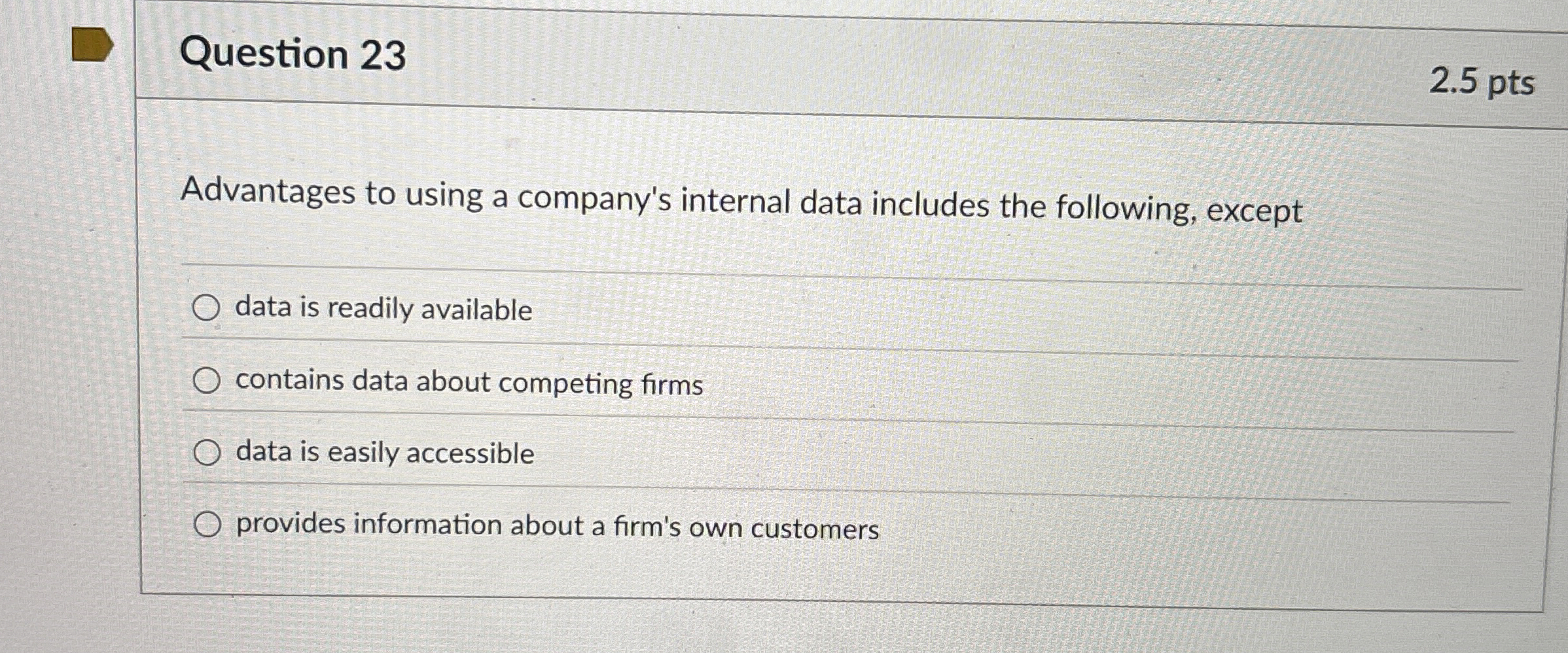Click the label 'data is easily accessible'

(384, 453)
